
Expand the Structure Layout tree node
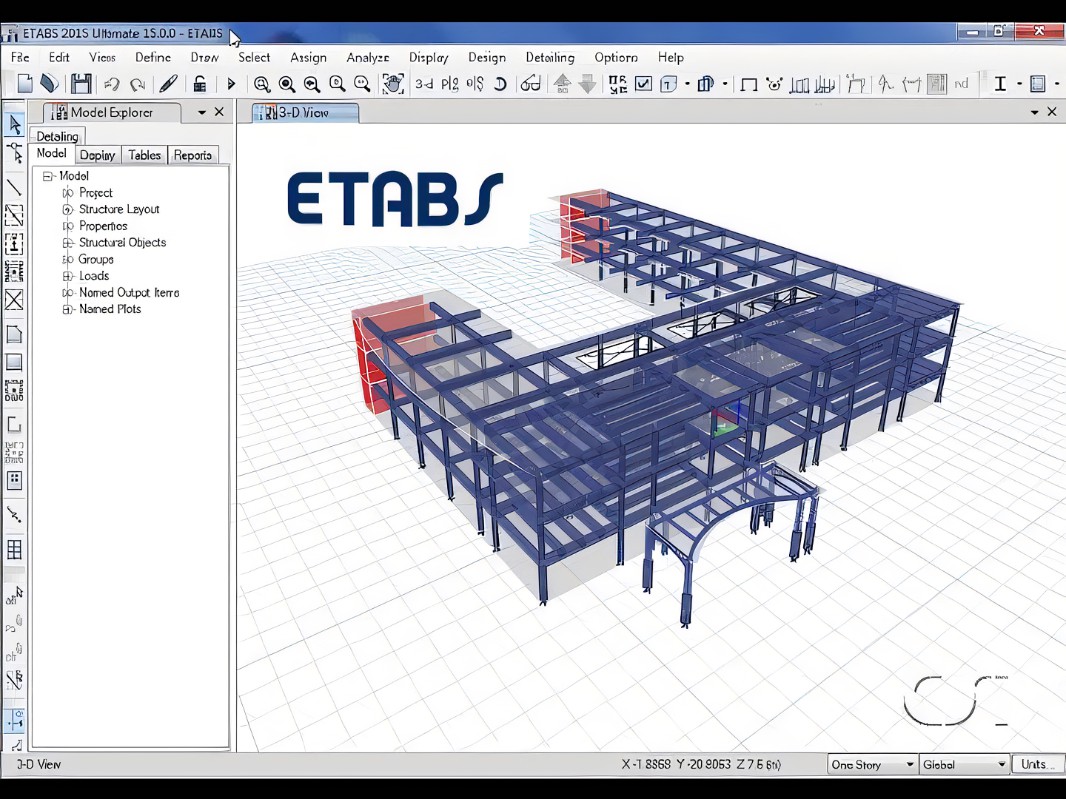click(67, 209)
